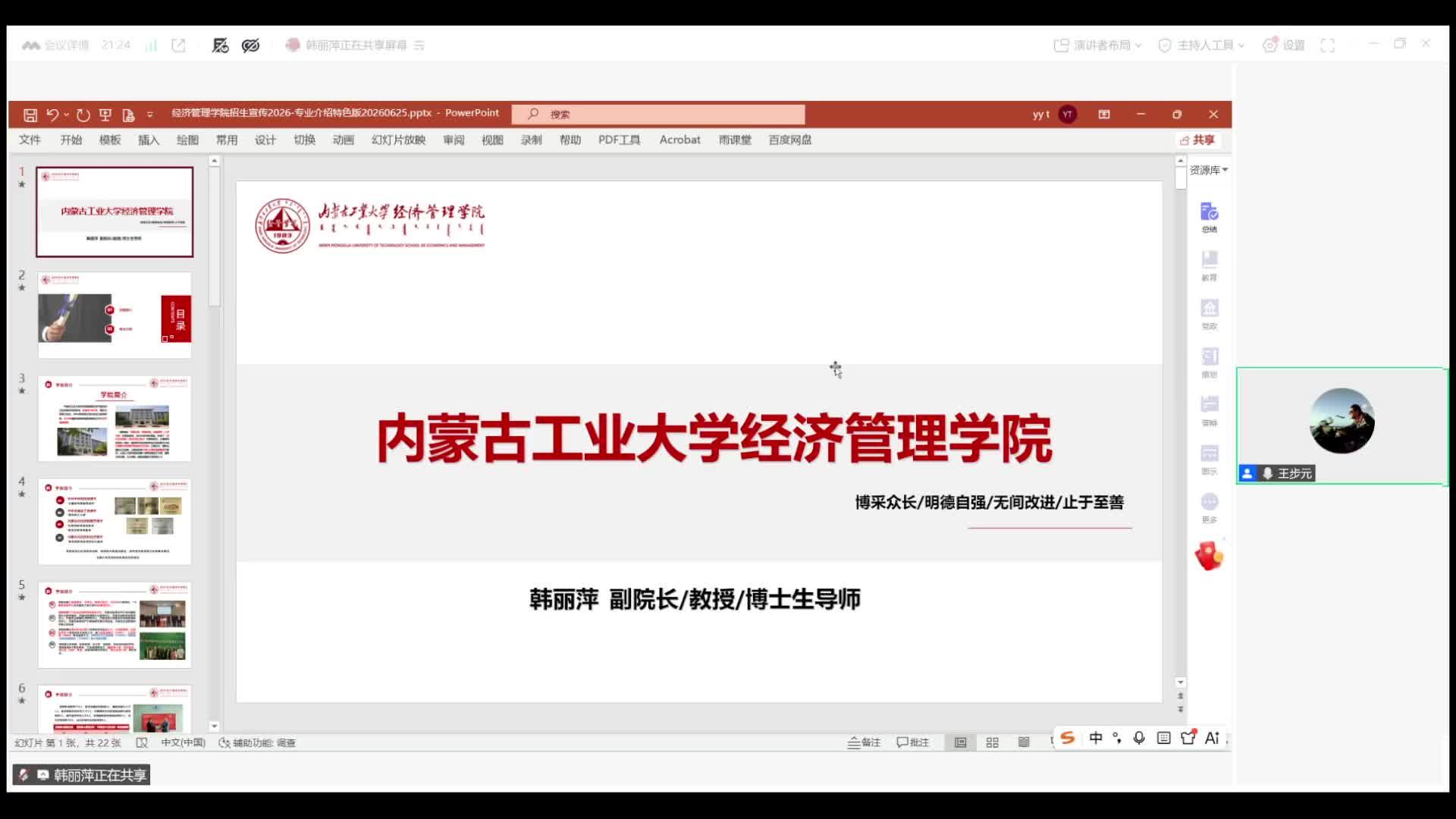The width and height of the screenshot is (1456, 819).
Task: Switch to Normal view in the status bar
Action: point(960,742)
